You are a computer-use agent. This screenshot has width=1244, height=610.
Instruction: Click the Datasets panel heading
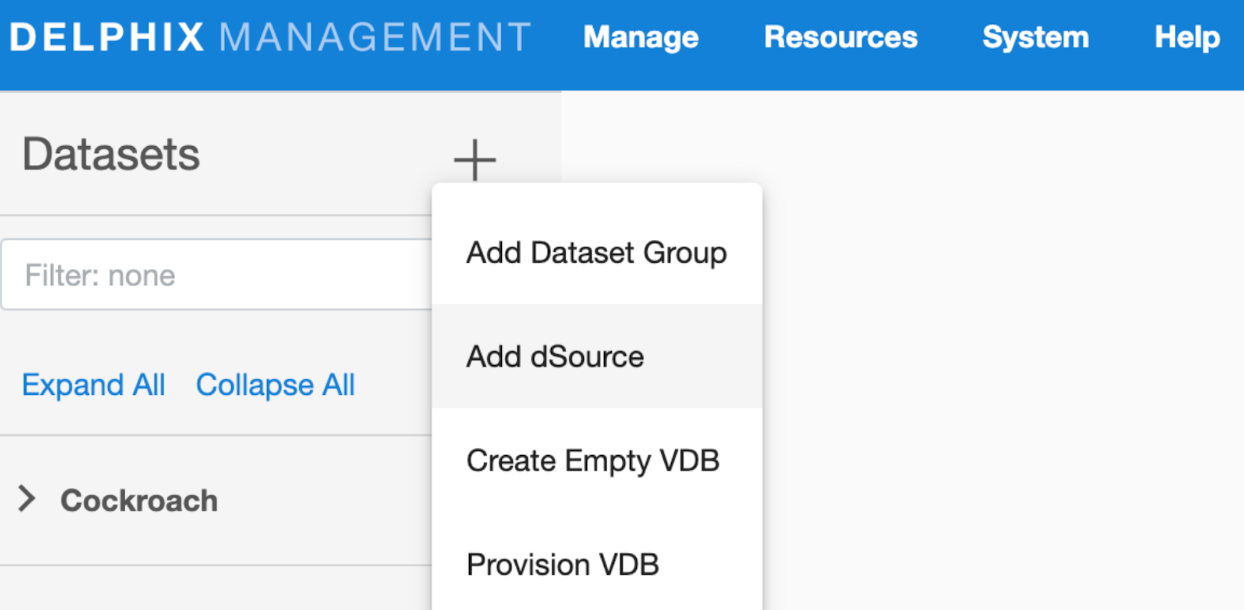[110, 155]
